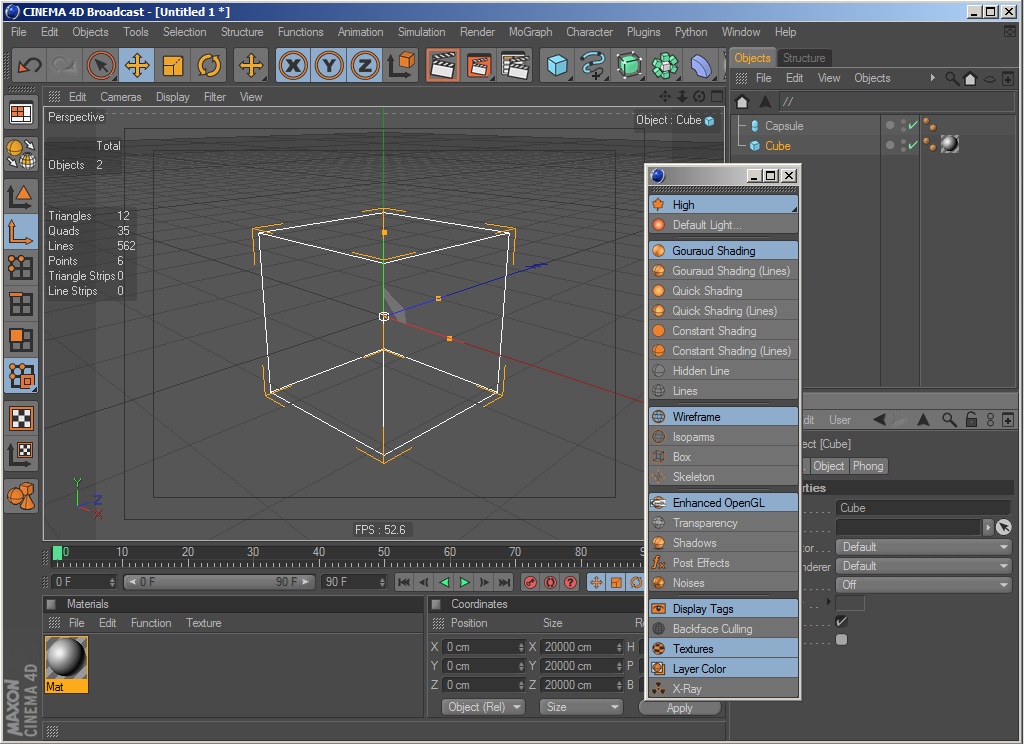
Task: Click the Render View clapperboard icon
Action: pos(443,66)
